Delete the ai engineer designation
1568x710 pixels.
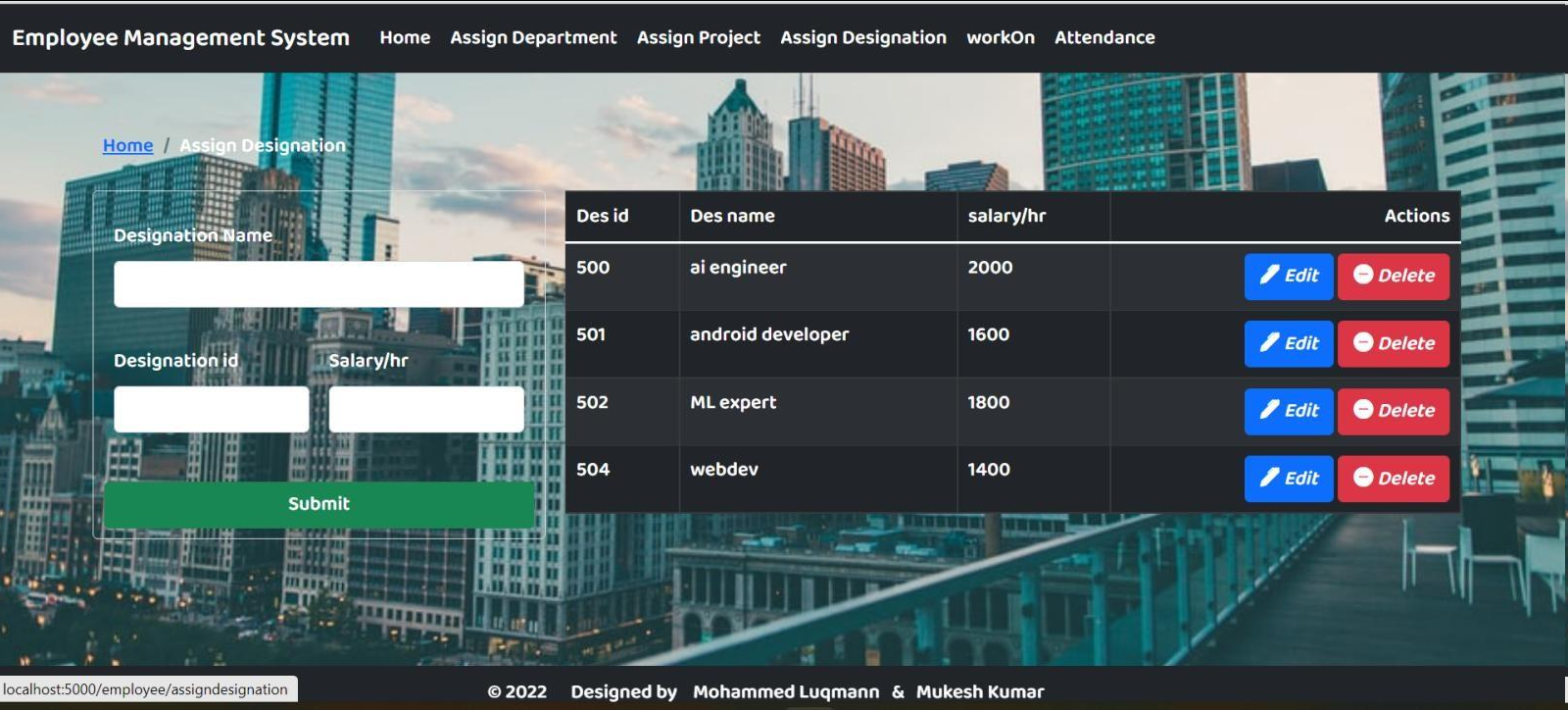click(1394, 276)
